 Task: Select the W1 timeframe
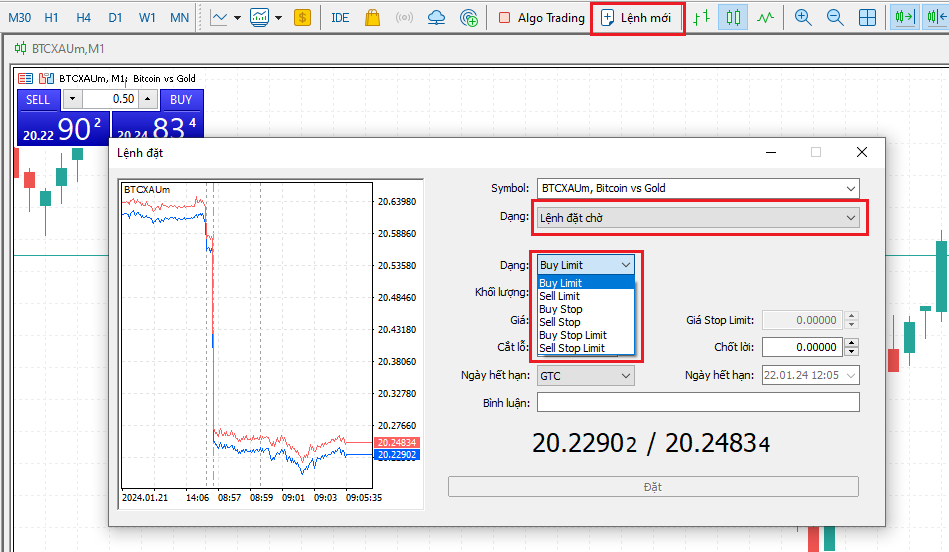click(147, 18)
